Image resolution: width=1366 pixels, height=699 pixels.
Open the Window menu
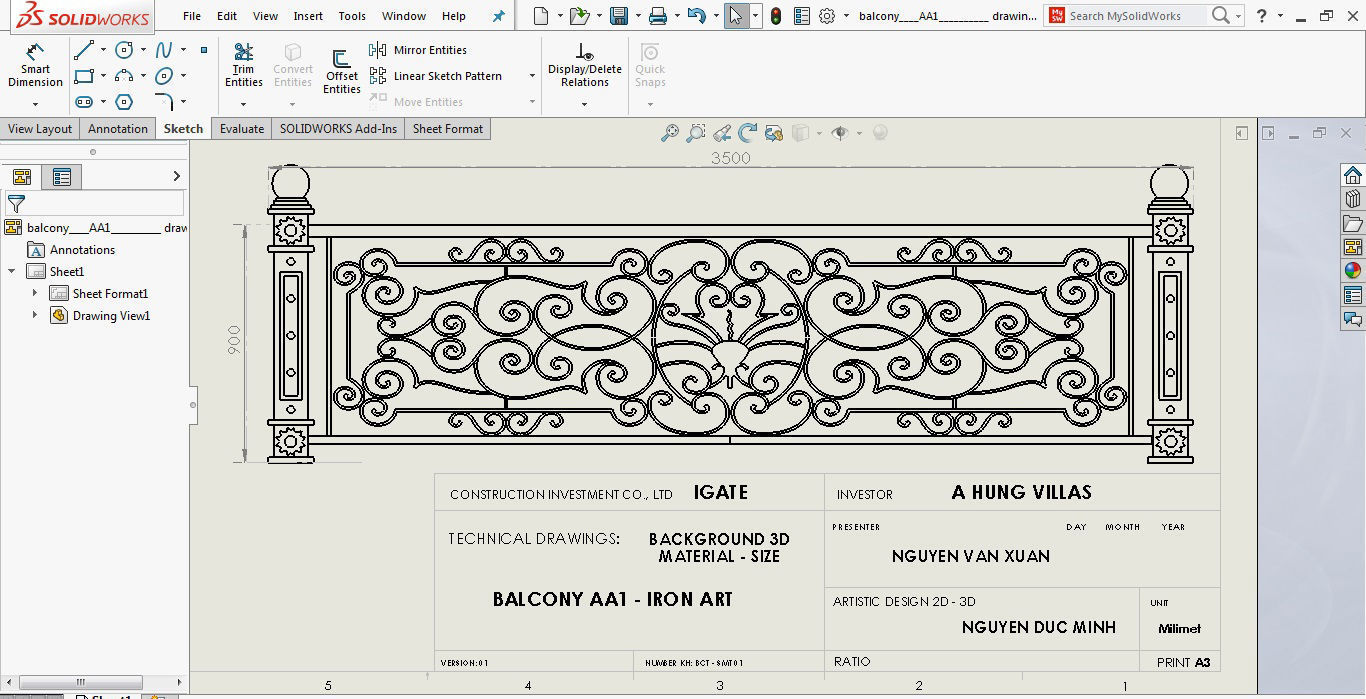point(404,16)
